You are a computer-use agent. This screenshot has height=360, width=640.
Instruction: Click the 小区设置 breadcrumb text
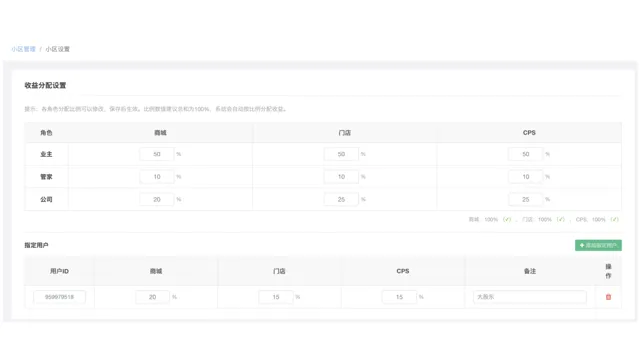[58, 49]
